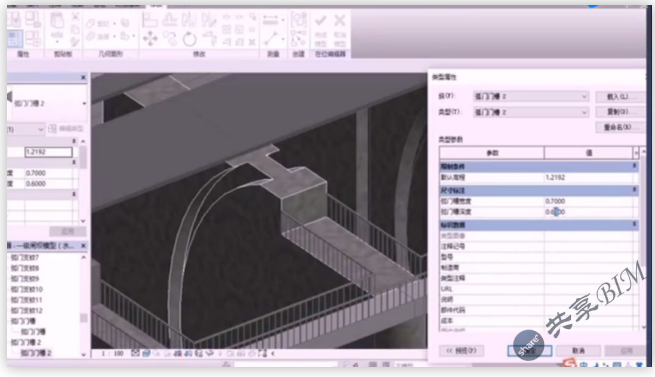Click the Apply button in Properties palette
This screenshot has height=377, width=655.
(68, 231)
